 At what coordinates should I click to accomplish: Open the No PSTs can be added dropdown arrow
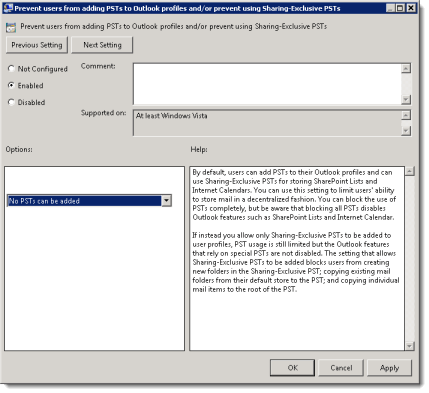[x=166, y=201]
